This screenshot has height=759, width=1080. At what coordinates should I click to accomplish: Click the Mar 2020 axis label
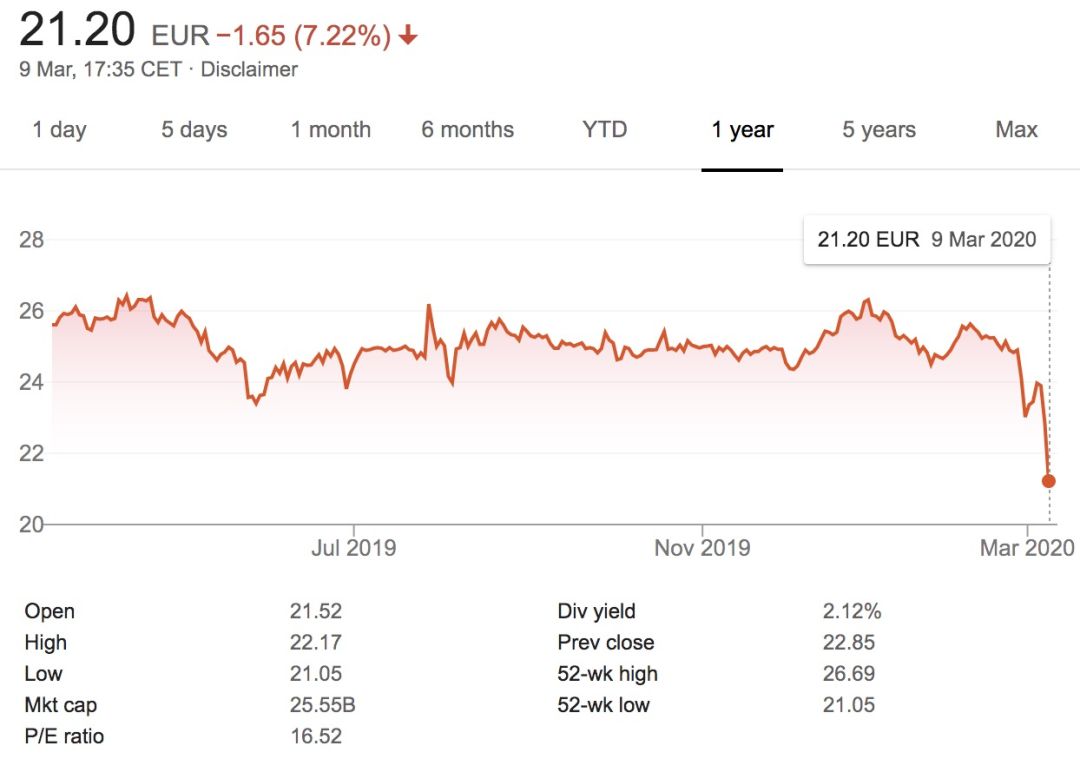[1027, 548]
